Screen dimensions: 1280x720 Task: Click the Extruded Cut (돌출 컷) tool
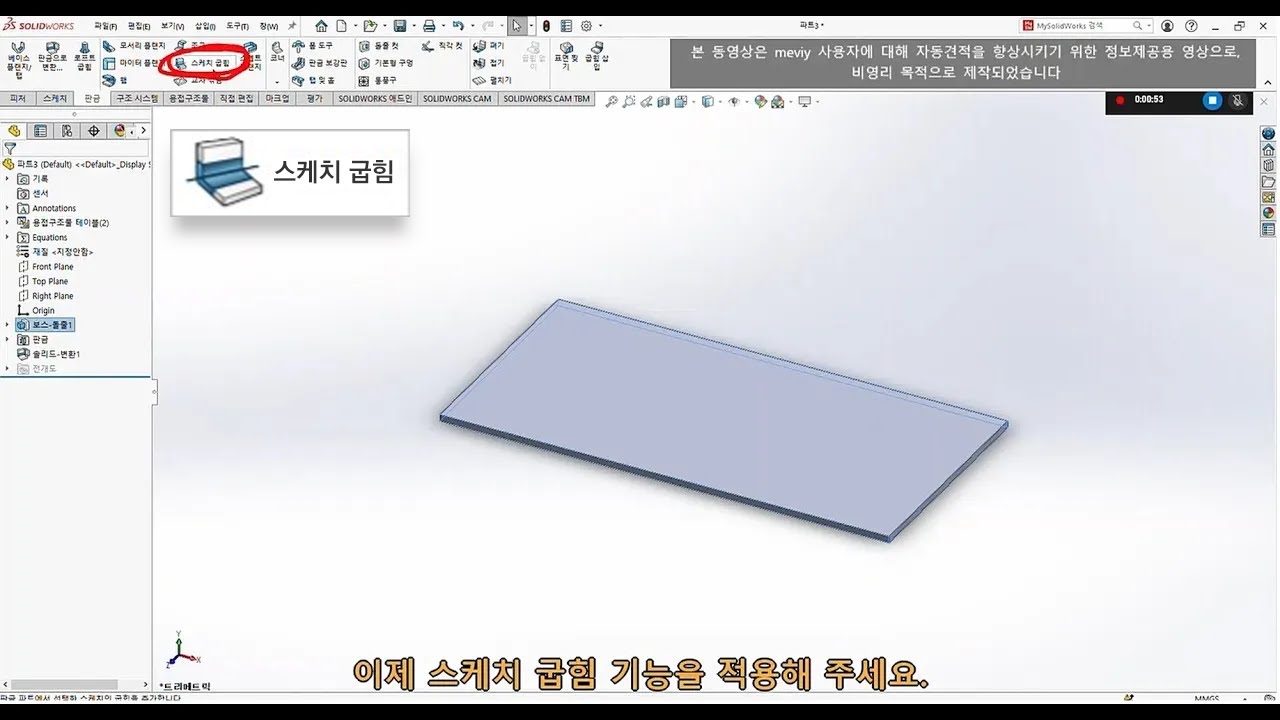pos(380,46)
